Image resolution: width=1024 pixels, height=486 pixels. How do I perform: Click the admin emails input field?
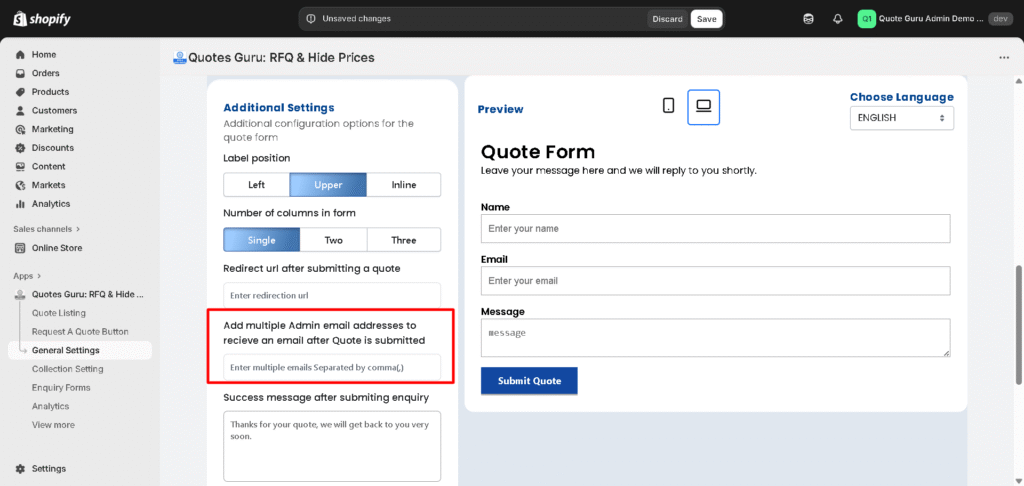(331, 368)
